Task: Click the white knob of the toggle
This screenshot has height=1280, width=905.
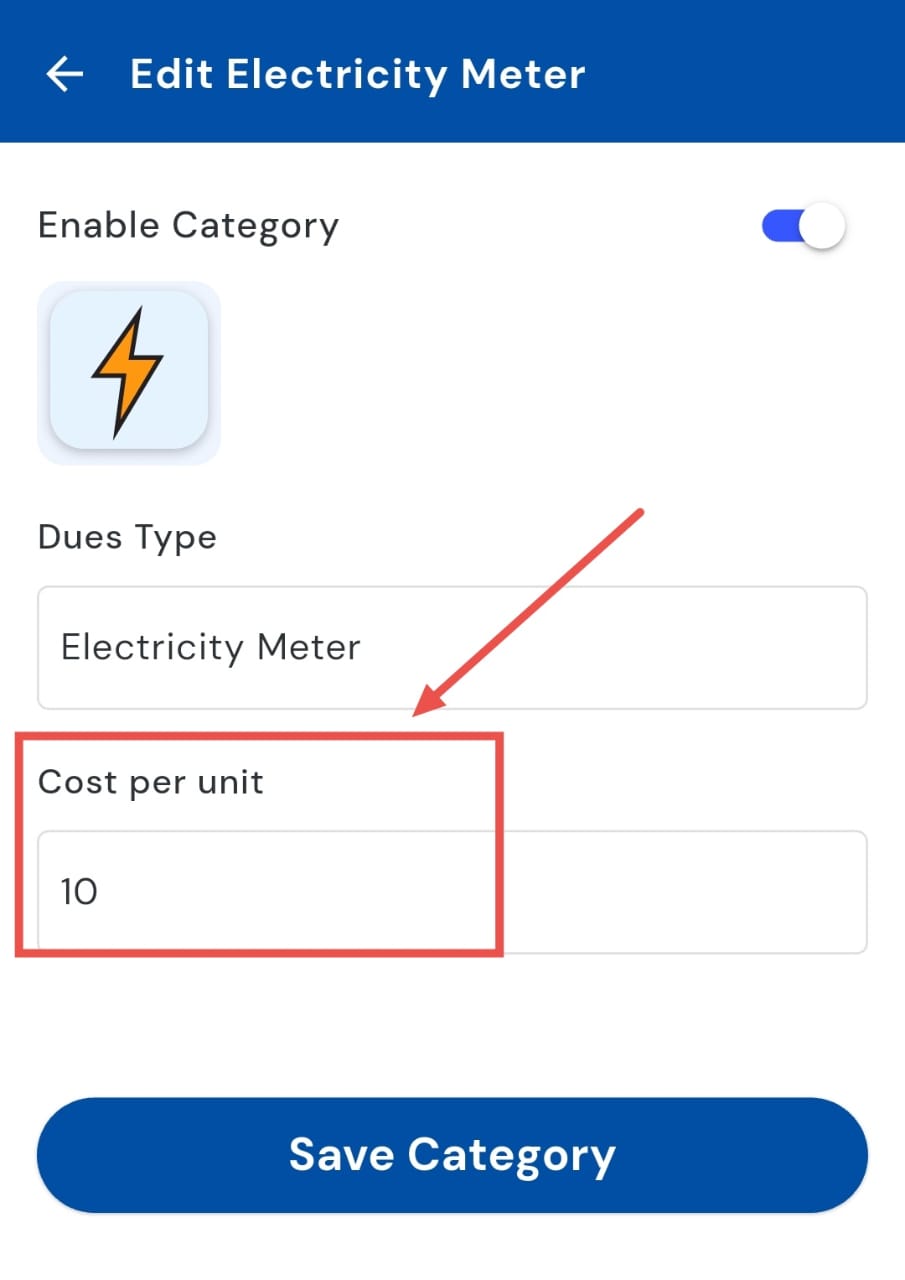Action: tap(823, 227)
